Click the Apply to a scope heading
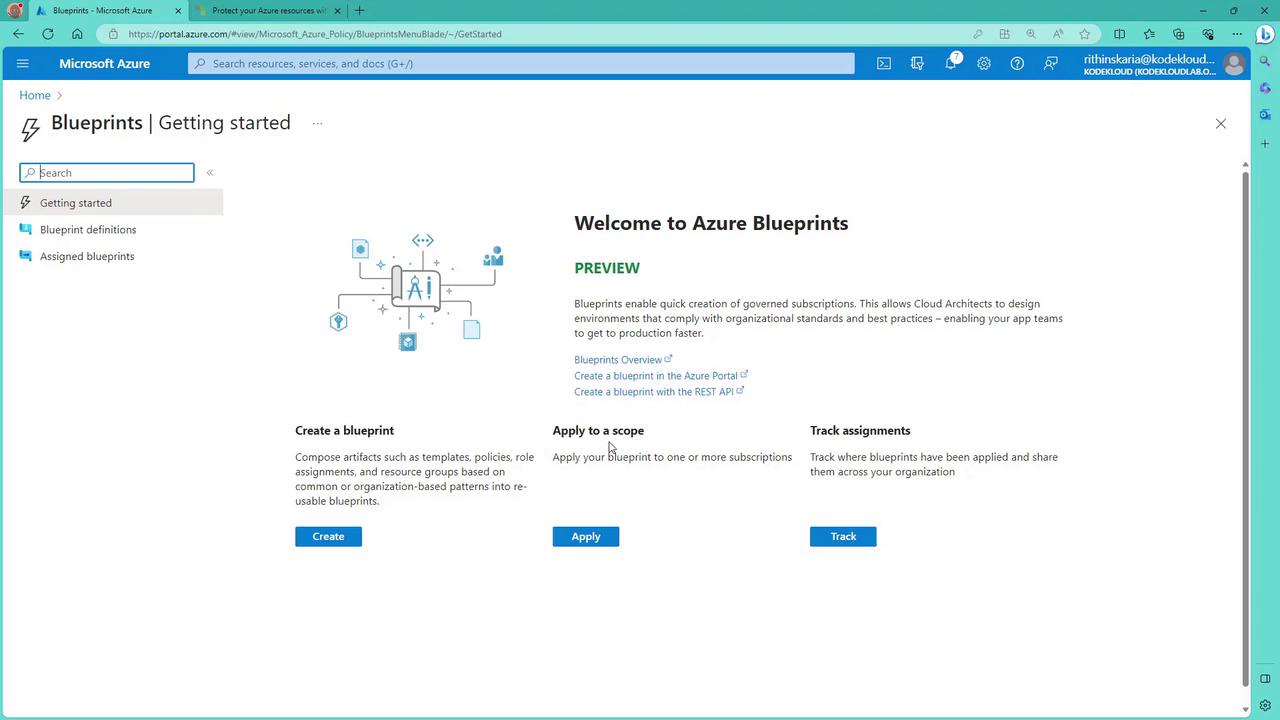The width and height of the screenshot is (1280, 720). point(598,431)
